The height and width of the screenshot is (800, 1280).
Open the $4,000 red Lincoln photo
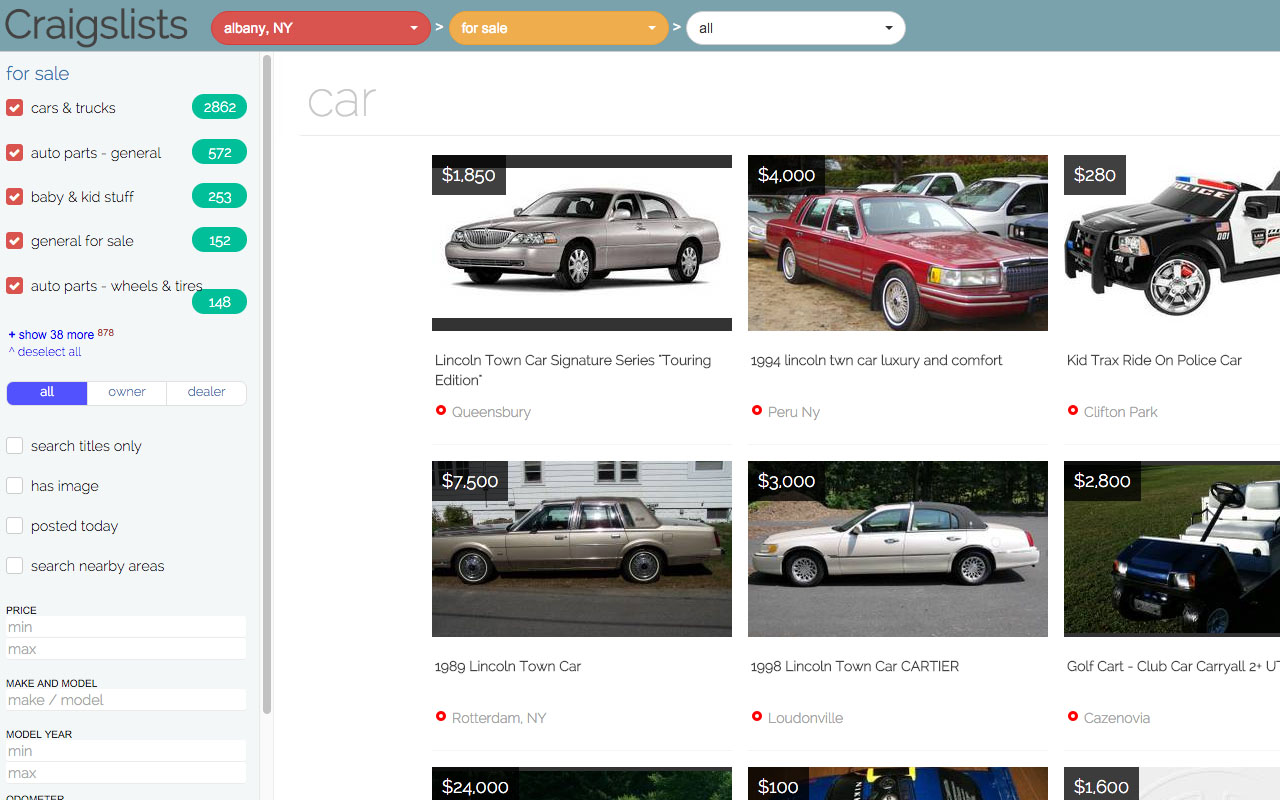[898, 243]
